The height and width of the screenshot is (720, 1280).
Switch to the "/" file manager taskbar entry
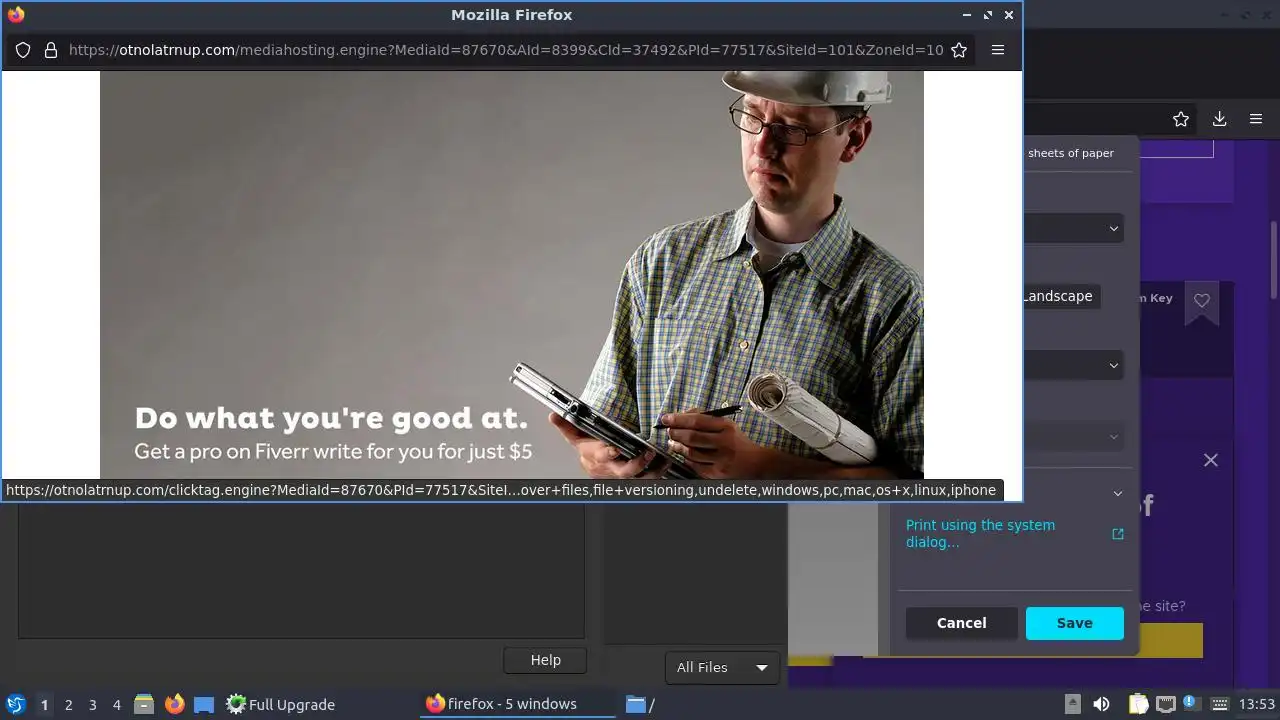(640, 704)
